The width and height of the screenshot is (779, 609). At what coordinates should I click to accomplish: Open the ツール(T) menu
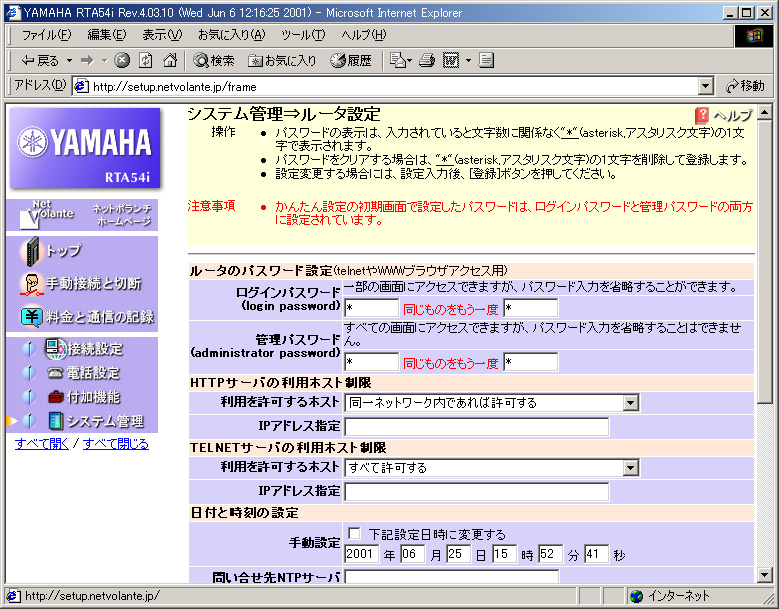pyautogui.click(x=302, y=35)
